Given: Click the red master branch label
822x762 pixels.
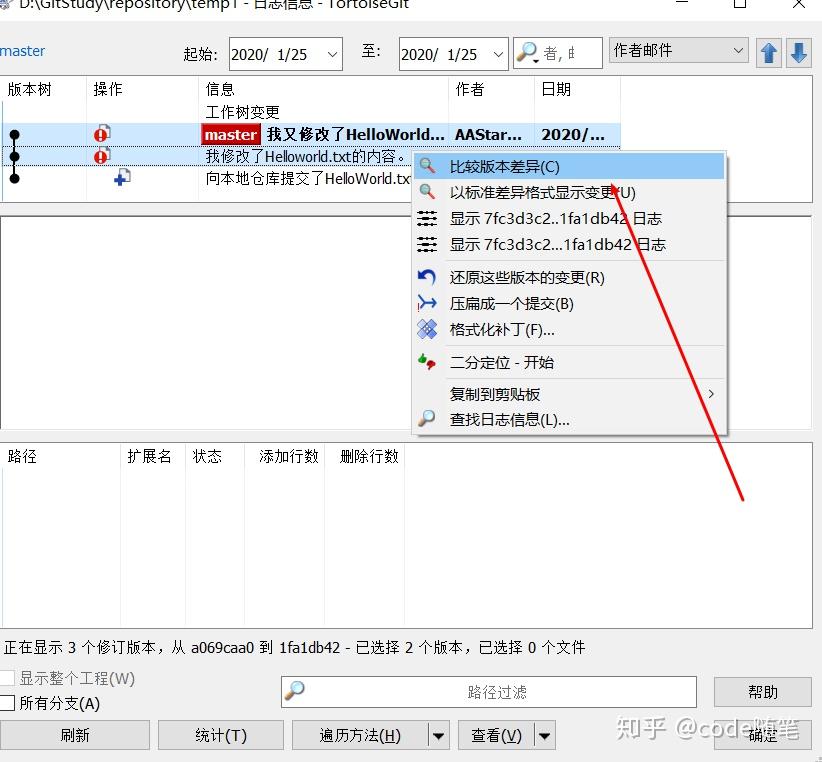Looking at the screenshot, I should [x=231, y=135].
